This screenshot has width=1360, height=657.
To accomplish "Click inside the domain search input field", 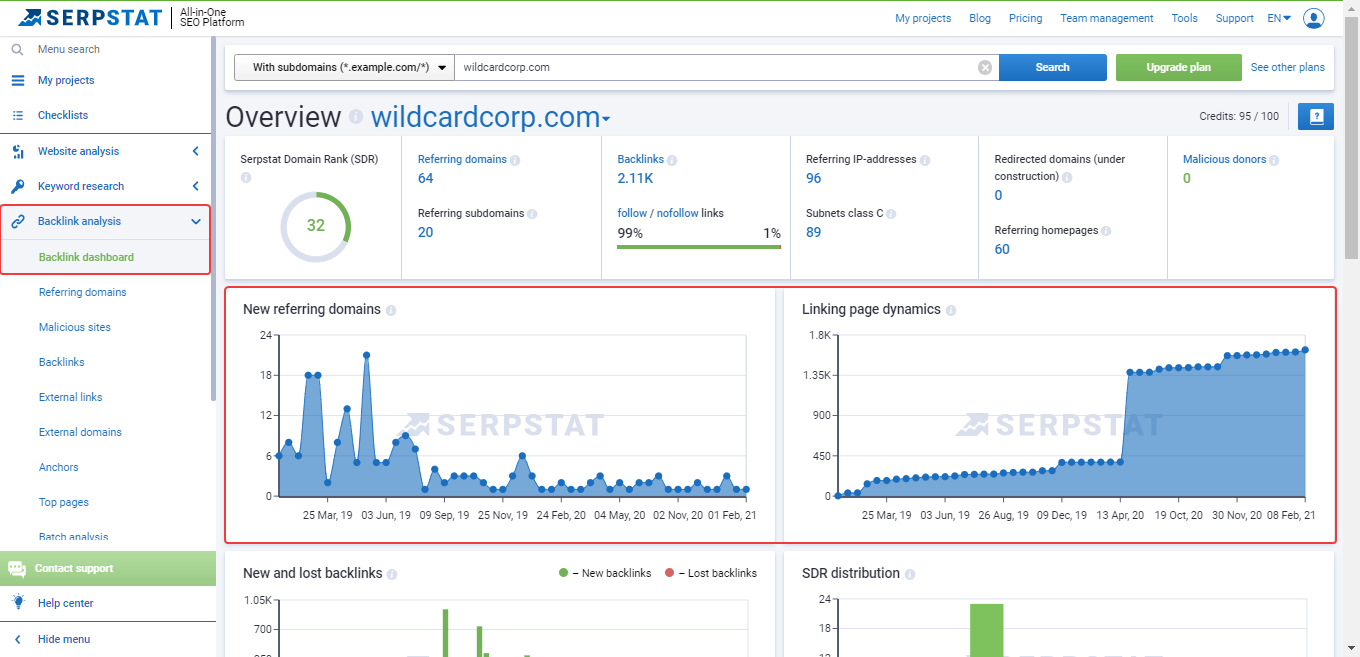I will [700, 67].
